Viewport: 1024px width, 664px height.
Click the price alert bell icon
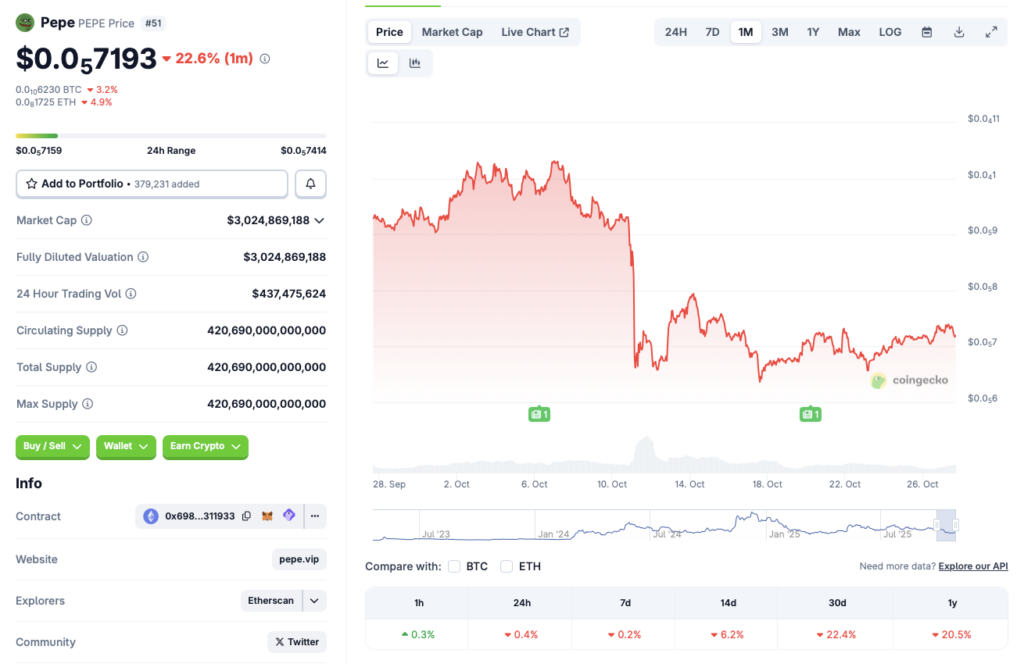coord(311,184)
